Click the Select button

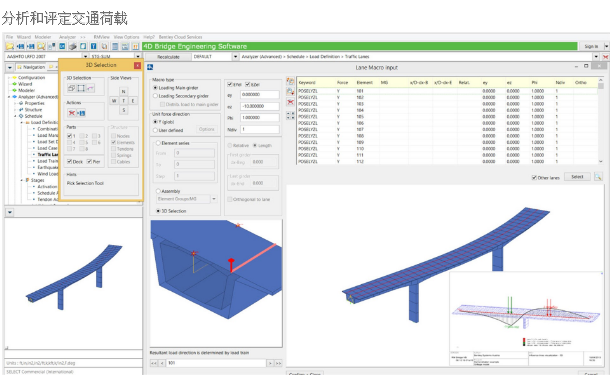pos(577,177)
